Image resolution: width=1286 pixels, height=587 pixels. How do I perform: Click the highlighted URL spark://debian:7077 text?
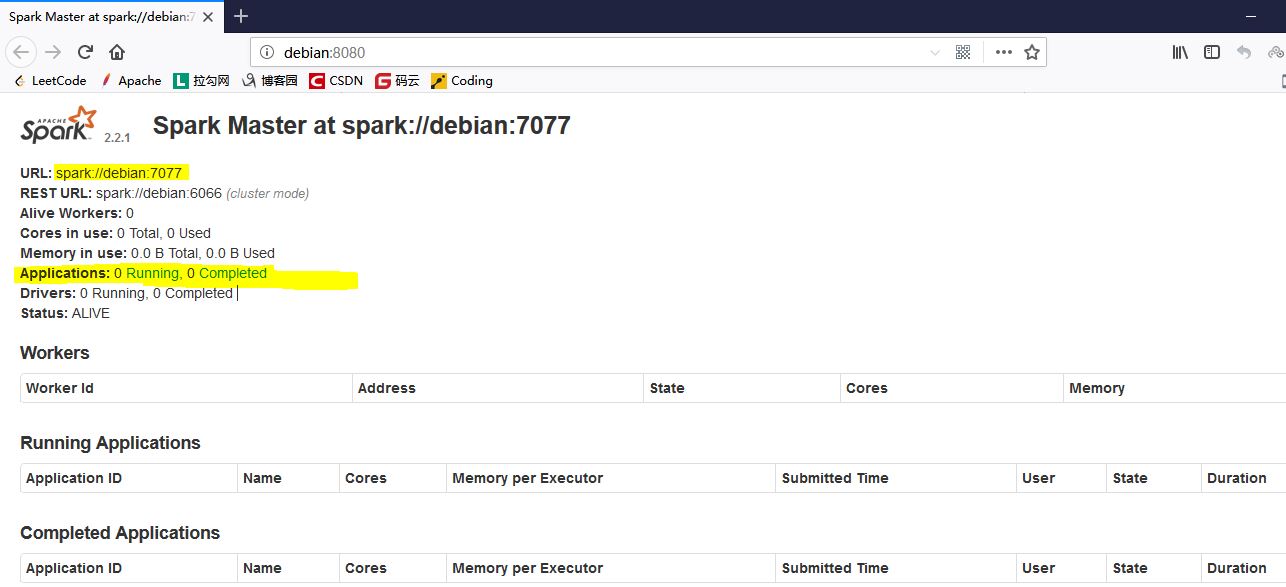tap(119, 173)
